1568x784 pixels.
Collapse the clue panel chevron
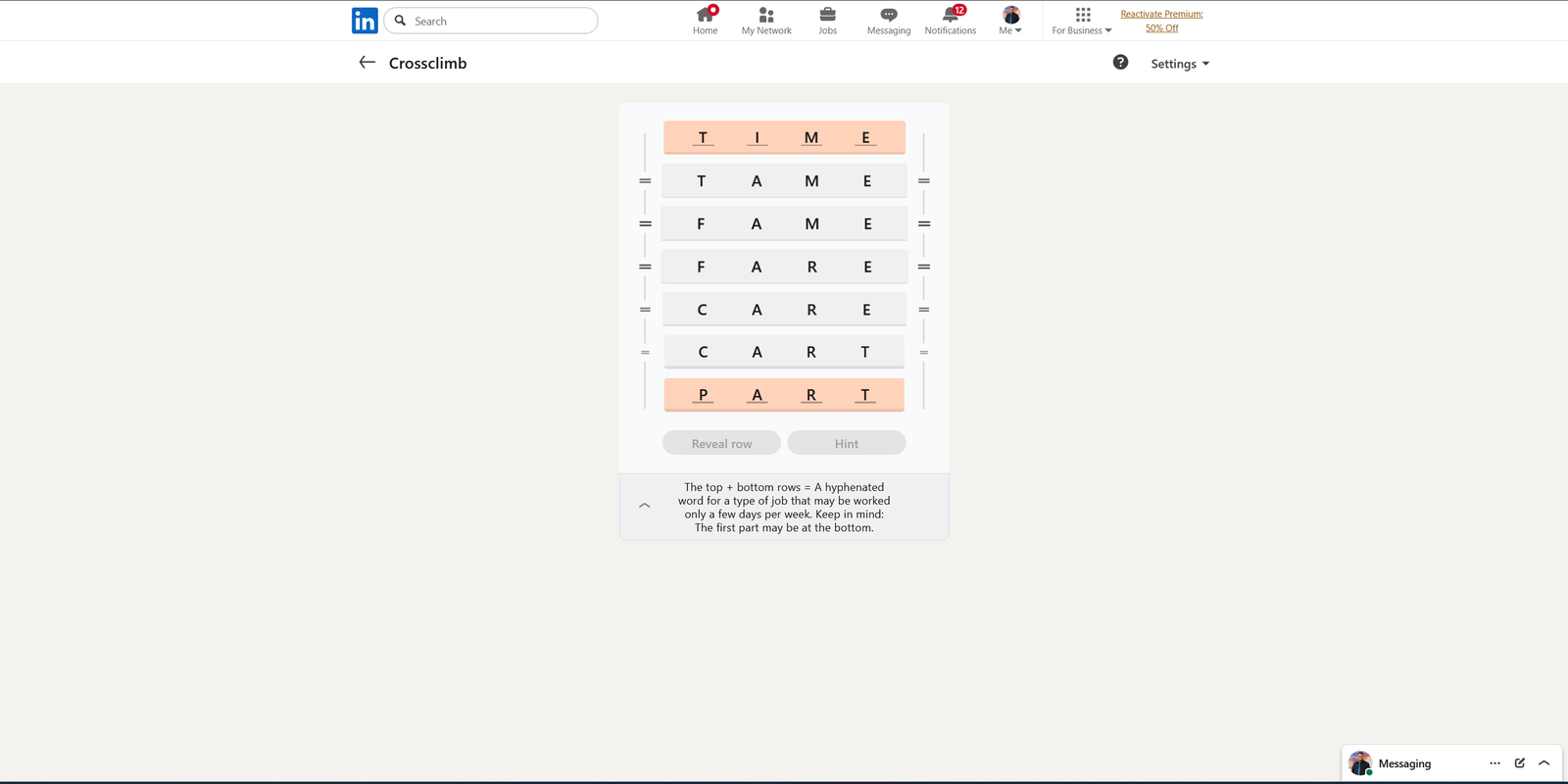pyautogui.click(x=644, y=506)
